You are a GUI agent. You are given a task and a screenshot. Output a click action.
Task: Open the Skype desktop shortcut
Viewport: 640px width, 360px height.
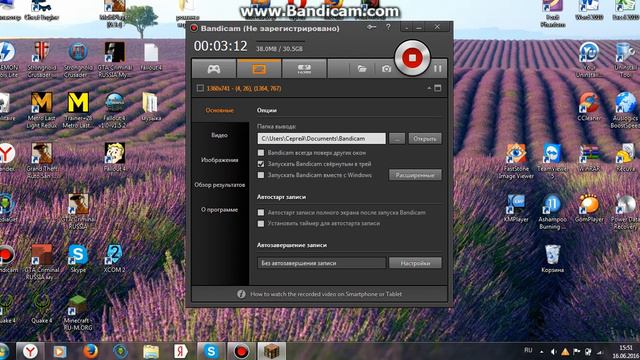pyautogui.click(x=78, y=258)
